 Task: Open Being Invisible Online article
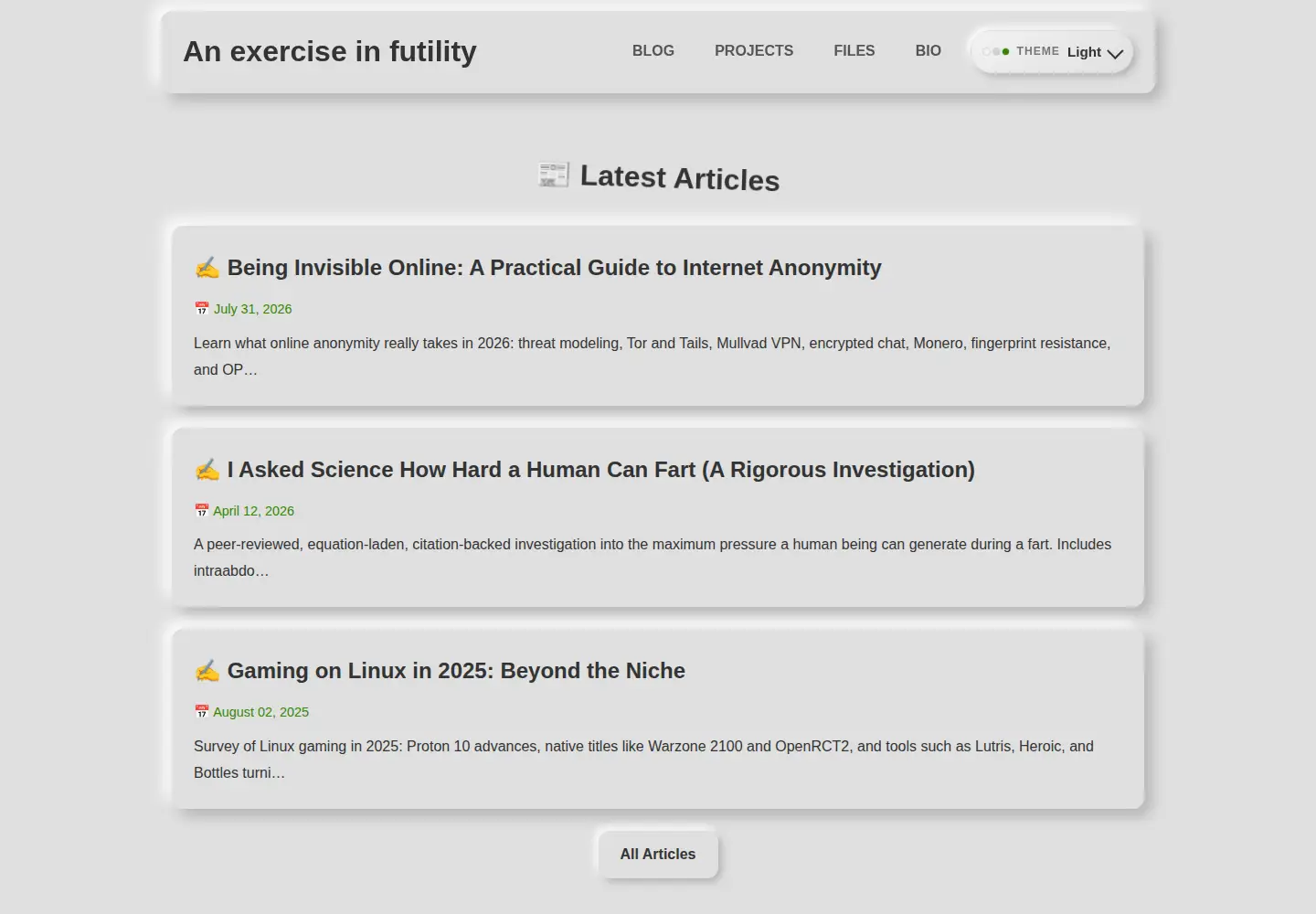(554, 268)
